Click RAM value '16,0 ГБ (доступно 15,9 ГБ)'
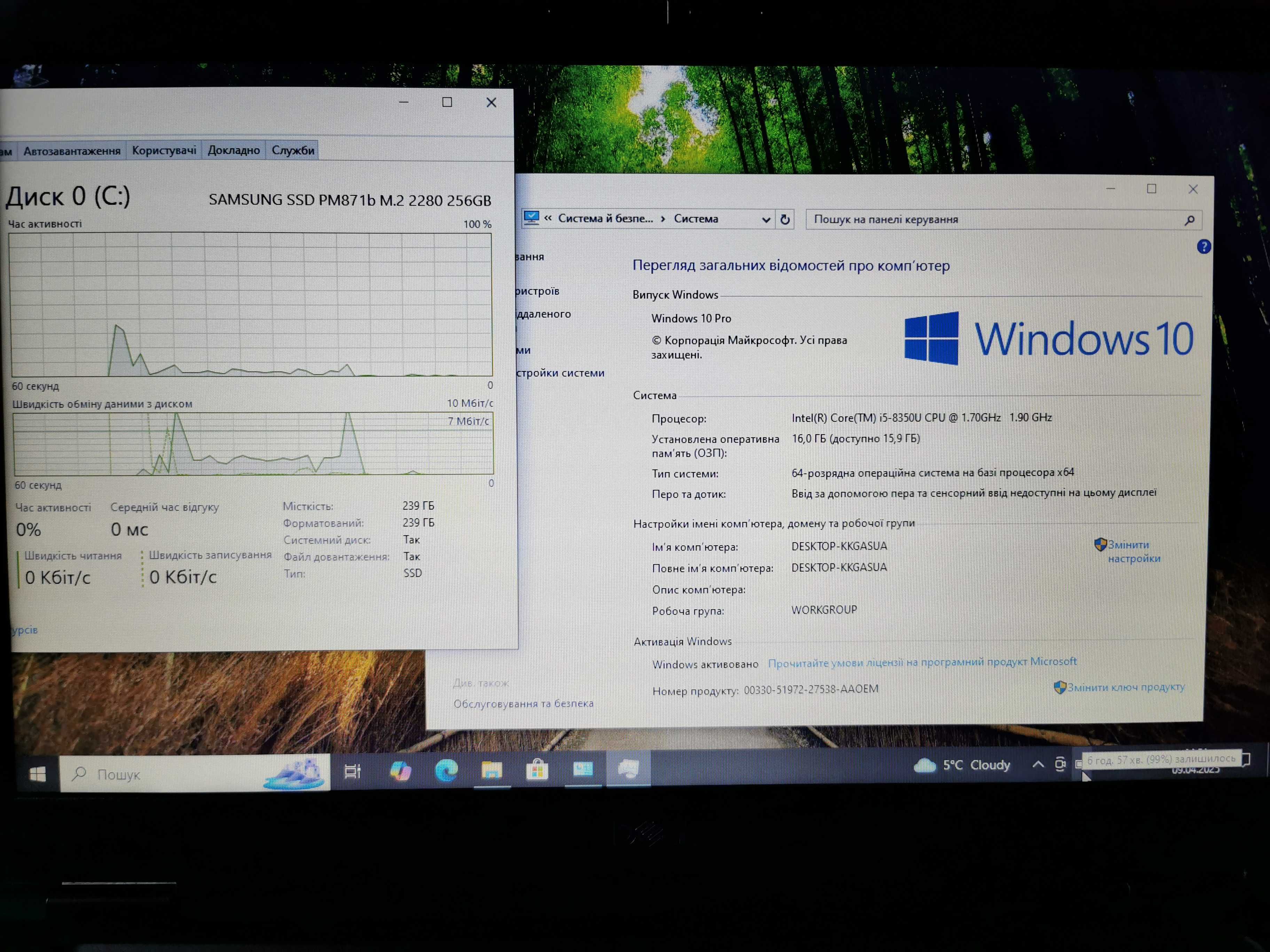 tap(855, 438)
